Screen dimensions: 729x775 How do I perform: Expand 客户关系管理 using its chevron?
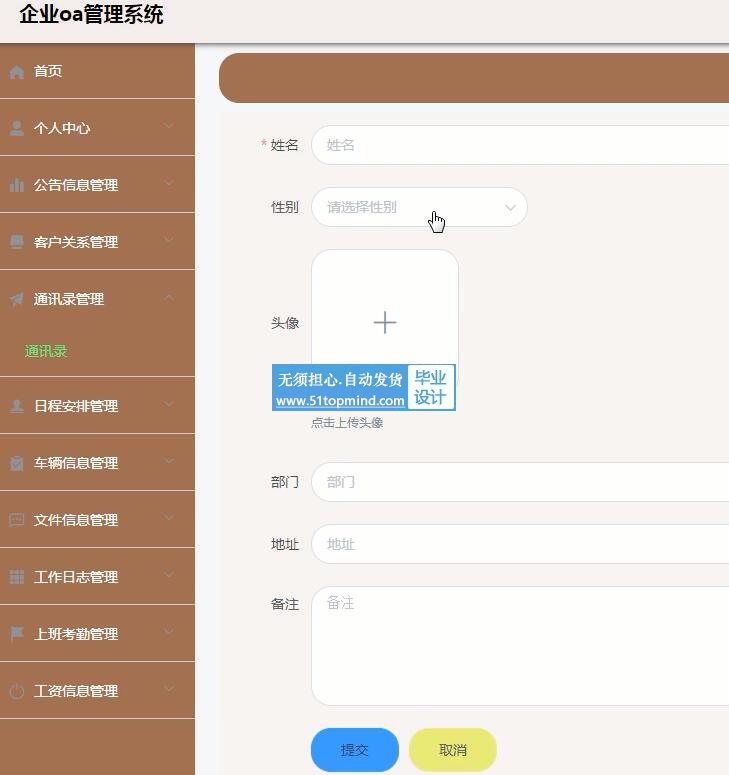pos(169,240)
